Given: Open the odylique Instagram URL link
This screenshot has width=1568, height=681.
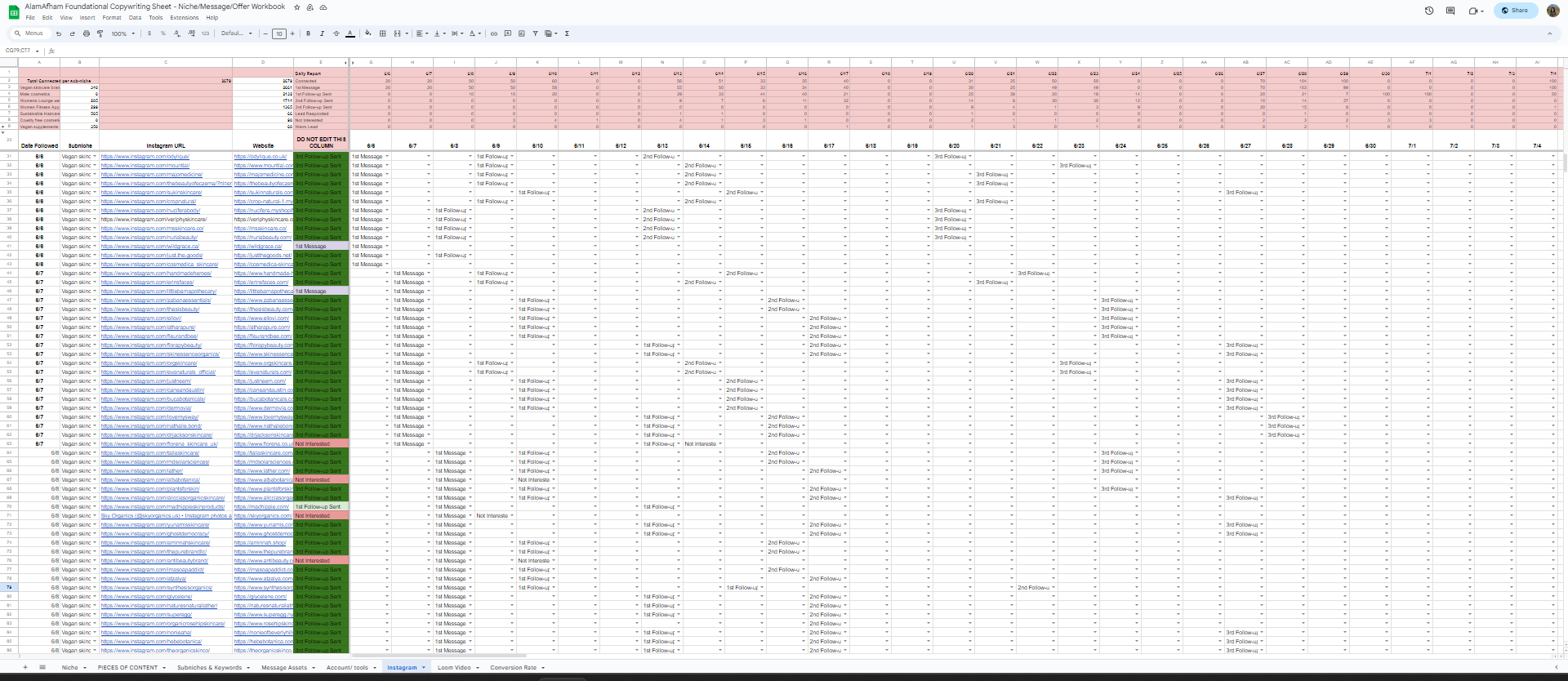Looking at the screenshot, I should coord(145,157).
